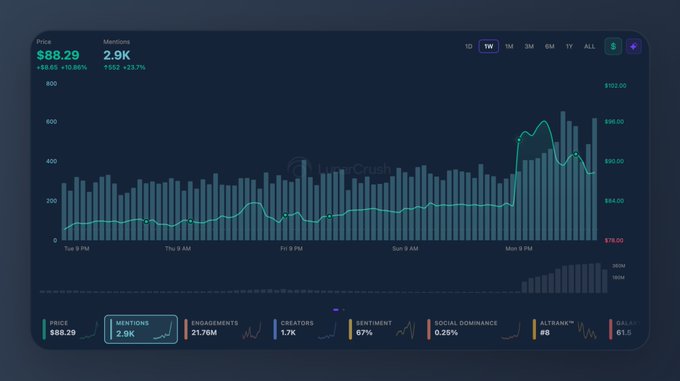
Task: Click the Social Dominance sparkline icon
Action: pos(511,331)
